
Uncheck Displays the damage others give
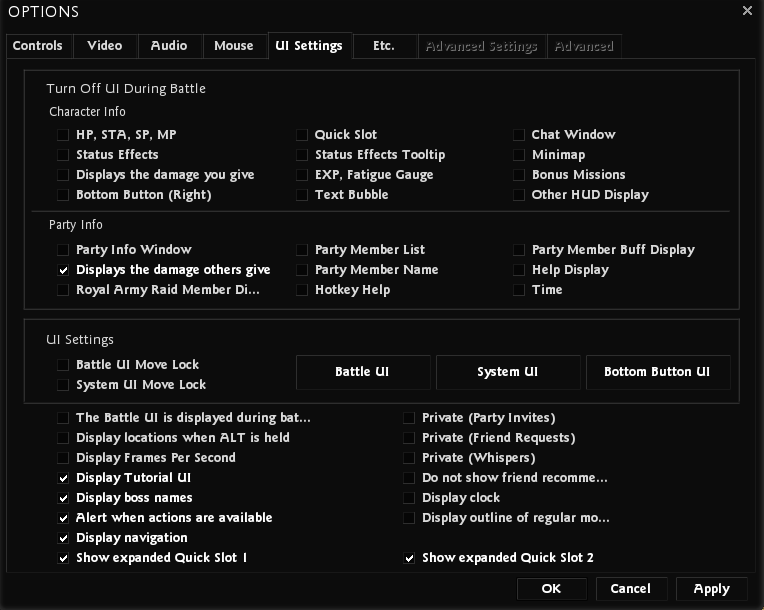[x=64, y=270]
